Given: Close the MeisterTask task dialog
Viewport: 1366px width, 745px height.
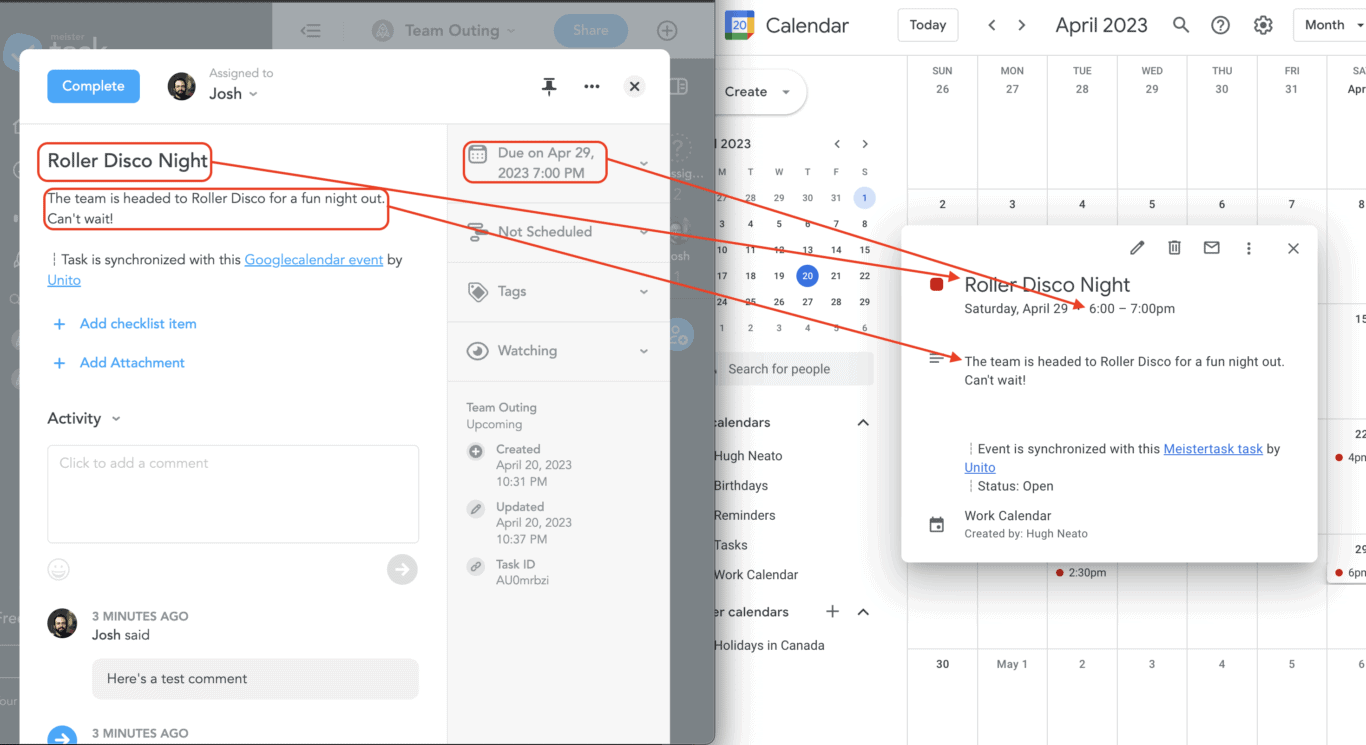Looking at the screenshot, I should [634, 87].
